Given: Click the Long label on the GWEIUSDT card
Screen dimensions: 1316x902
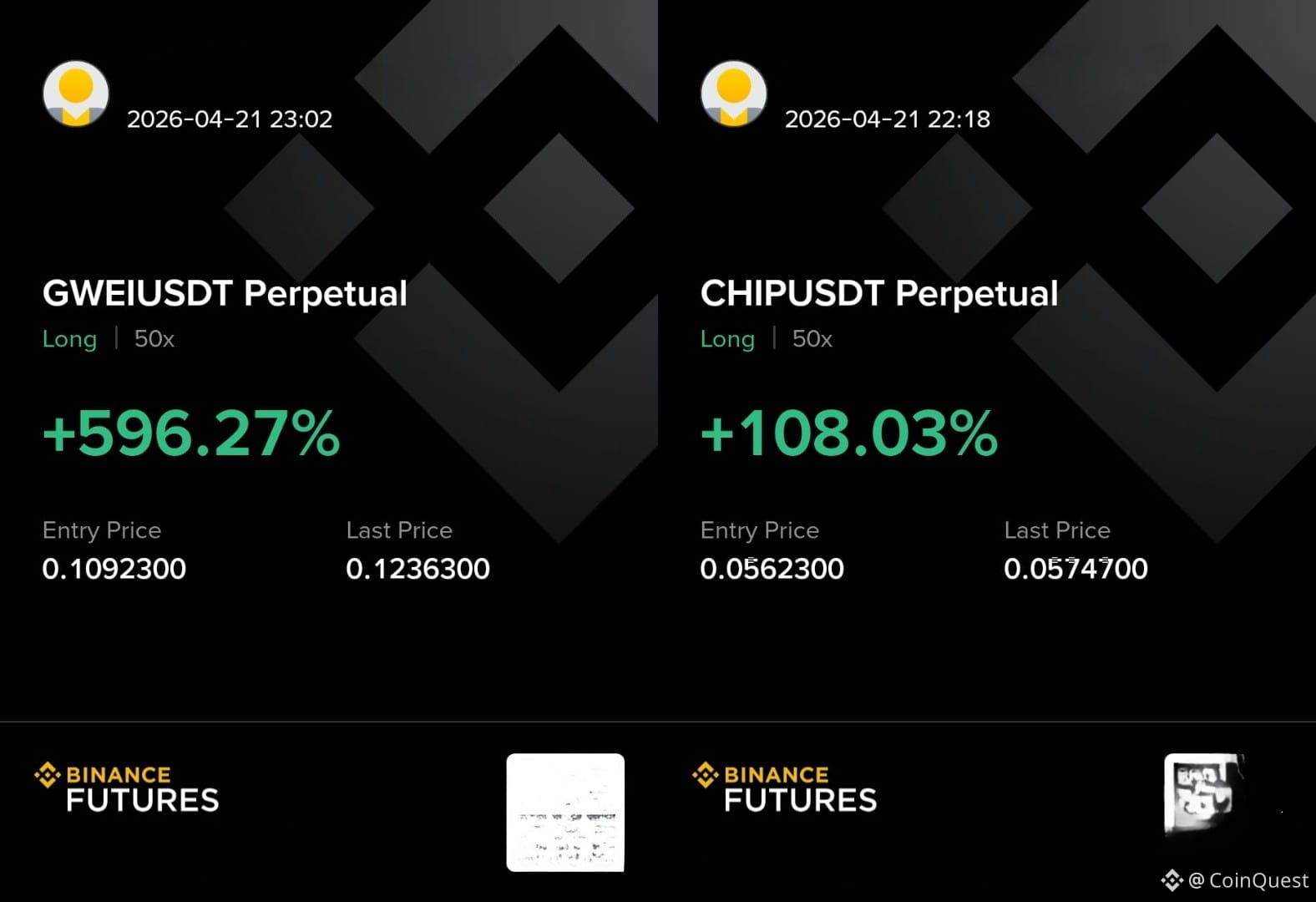Looking at the screenshot, I should point(69,339).
